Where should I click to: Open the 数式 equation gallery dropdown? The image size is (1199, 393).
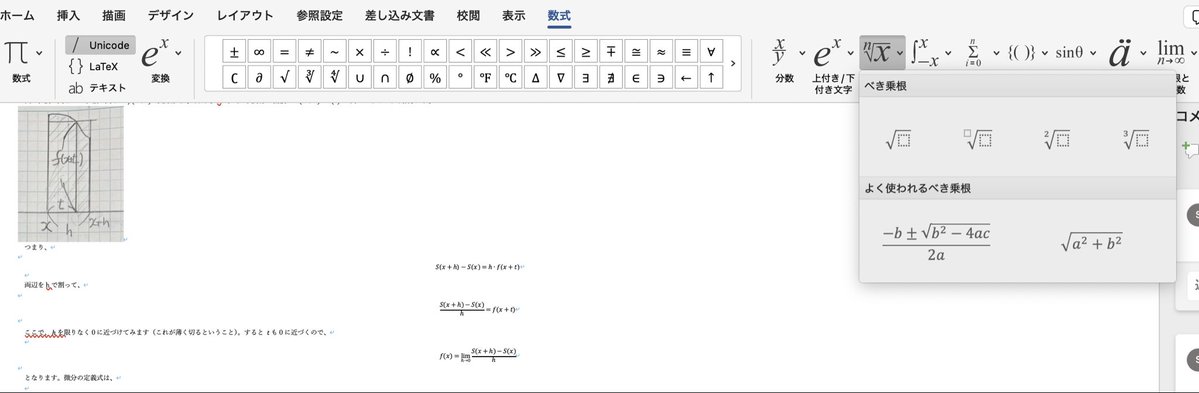(x=39, y=53)
